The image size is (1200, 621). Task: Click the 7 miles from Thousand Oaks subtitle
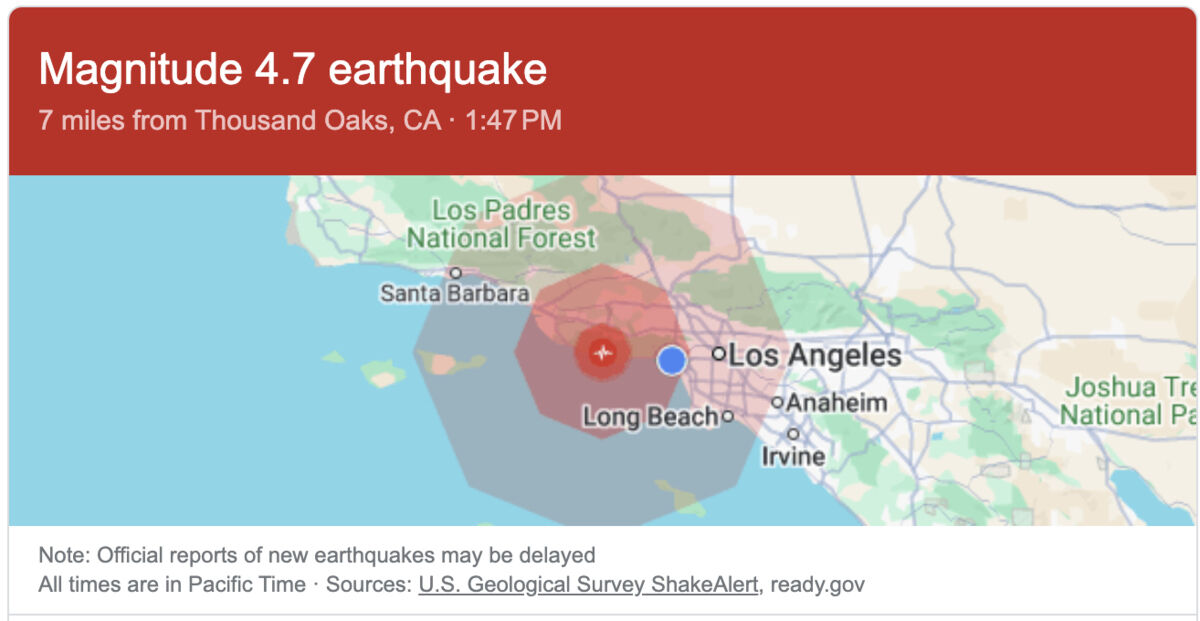(x=240, y=121)
